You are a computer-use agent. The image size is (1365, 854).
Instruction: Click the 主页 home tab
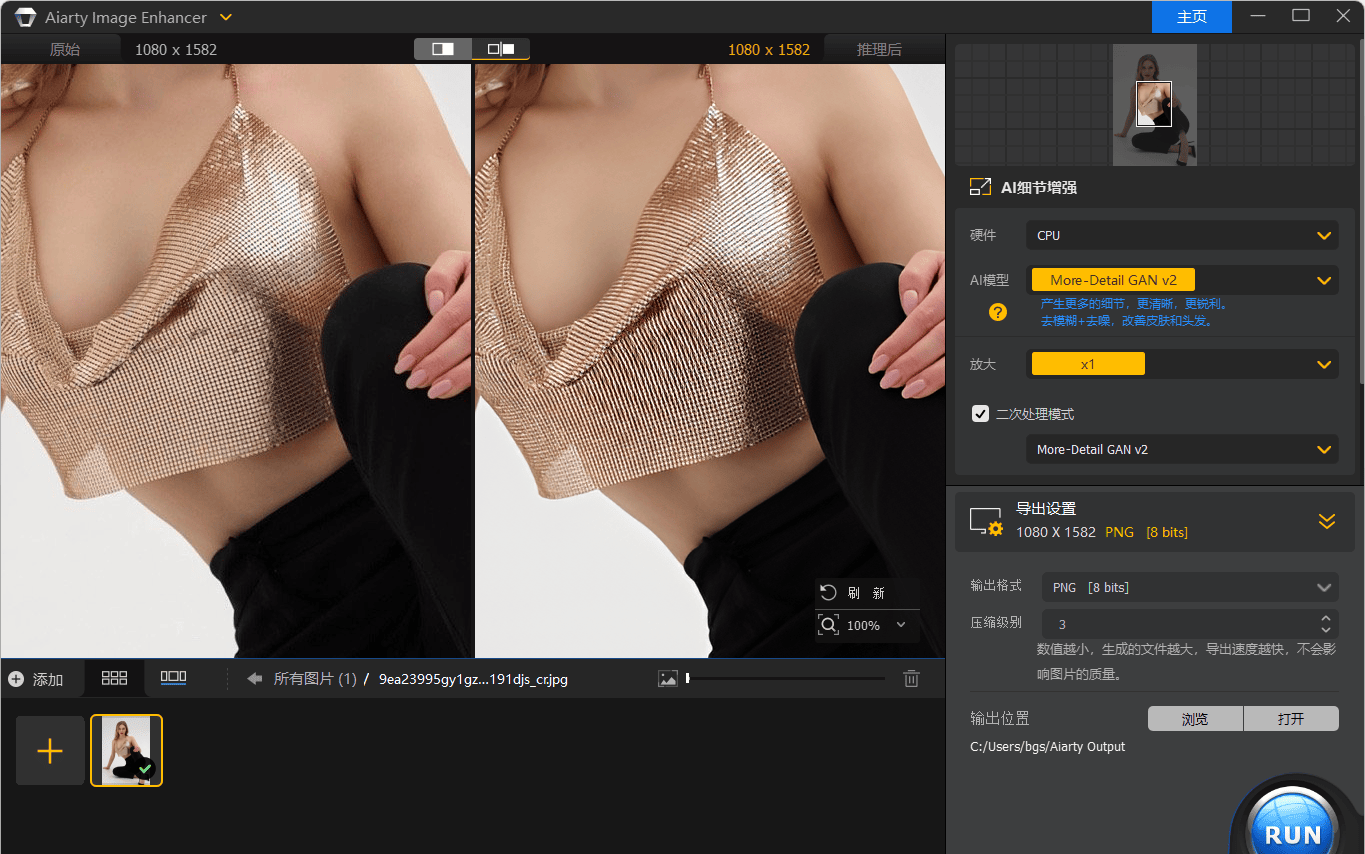[1191, 17]
